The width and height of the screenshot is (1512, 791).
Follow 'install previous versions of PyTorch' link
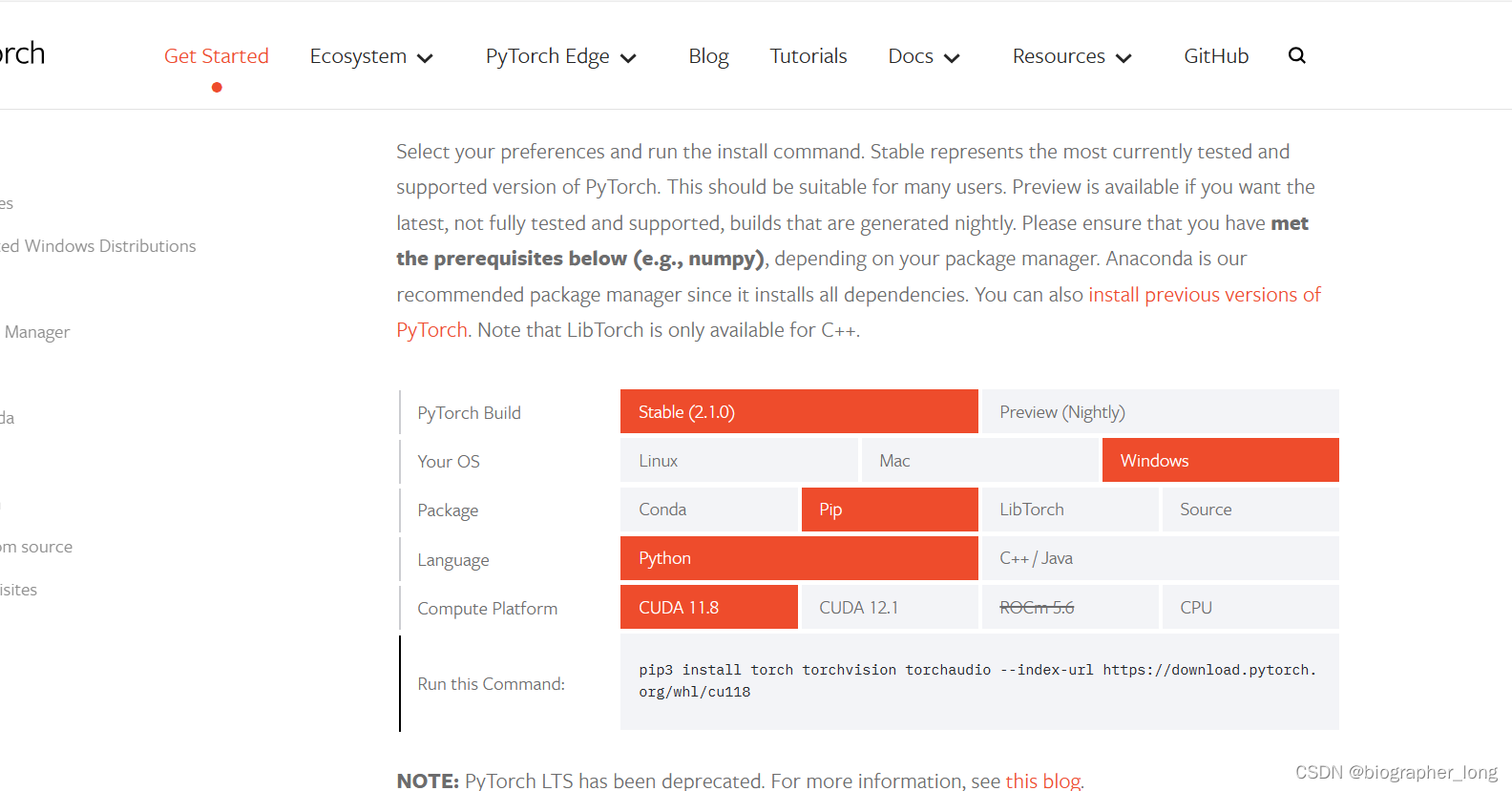point(1205,295)
